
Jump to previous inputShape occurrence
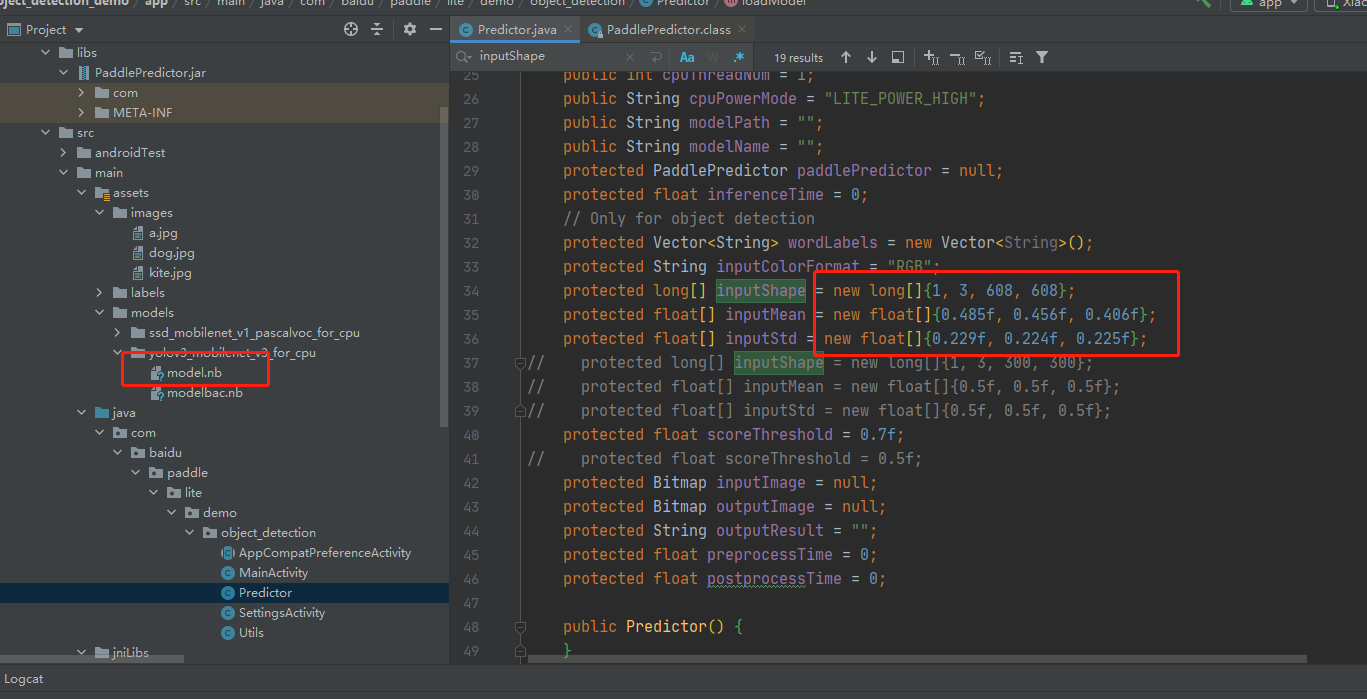coord(846,57)
